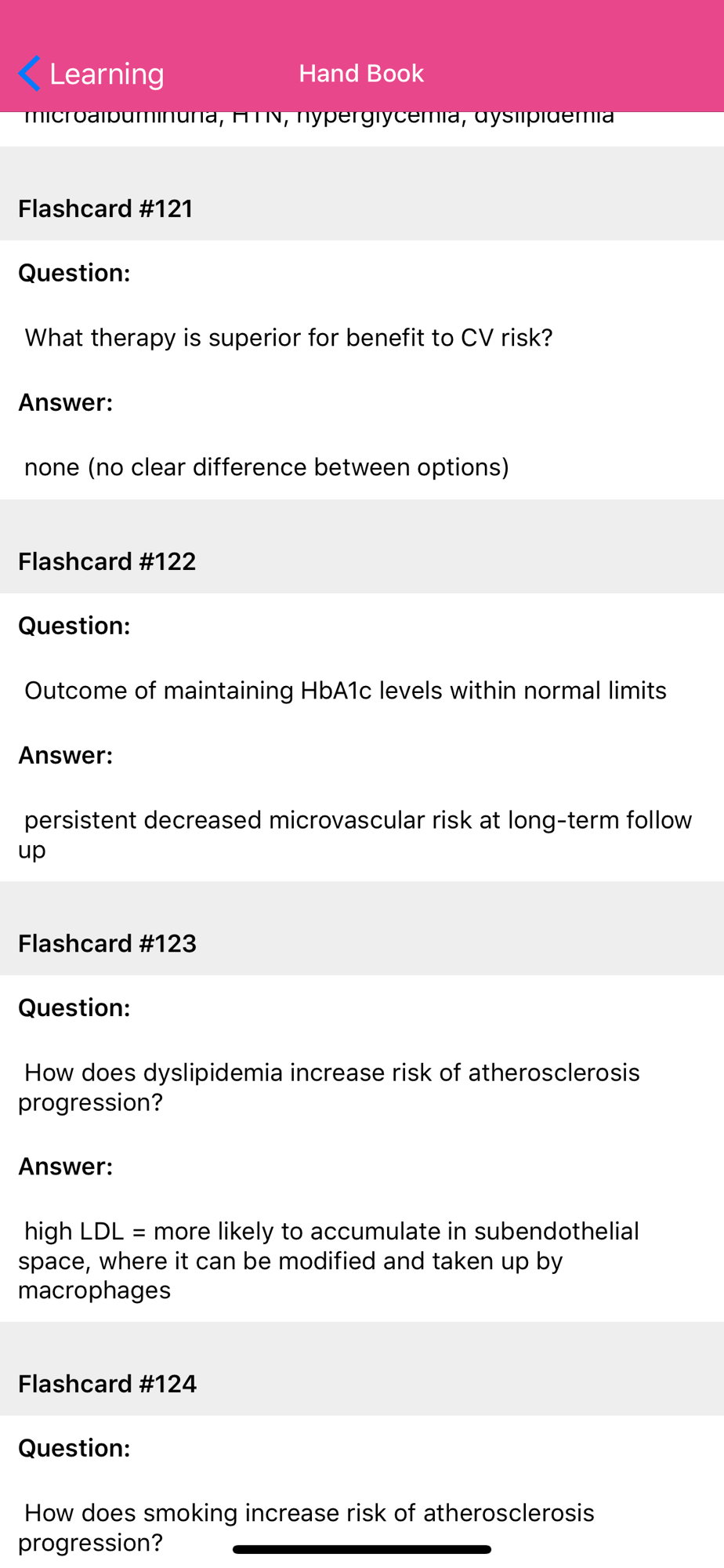Image resolution: width=724 pixels, height=1568 pixels.
Task: Tap the Question label under Flashcard #124
Action: coord(74,1448)
